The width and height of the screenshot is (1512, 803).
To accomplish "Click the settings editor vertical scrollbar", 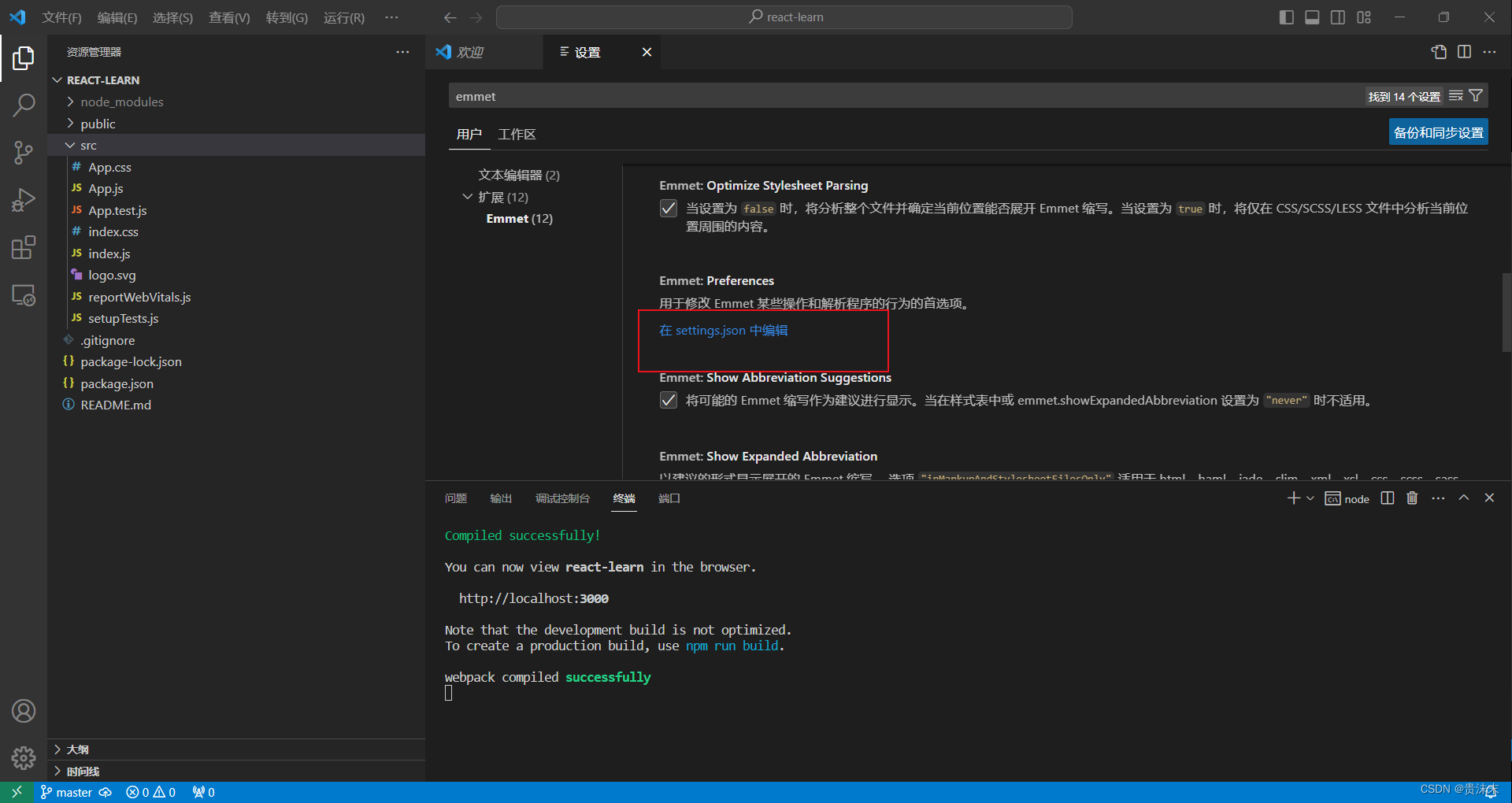I will coord(1506,312).
